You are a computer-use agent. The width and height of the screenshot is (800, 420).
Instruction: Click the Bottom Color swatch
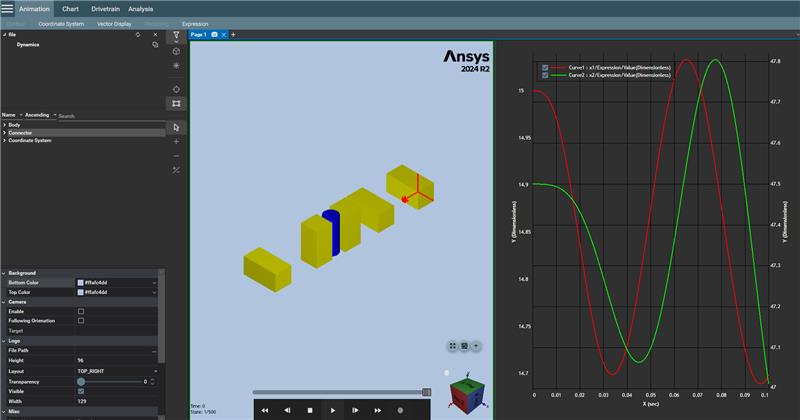point(81,282)
